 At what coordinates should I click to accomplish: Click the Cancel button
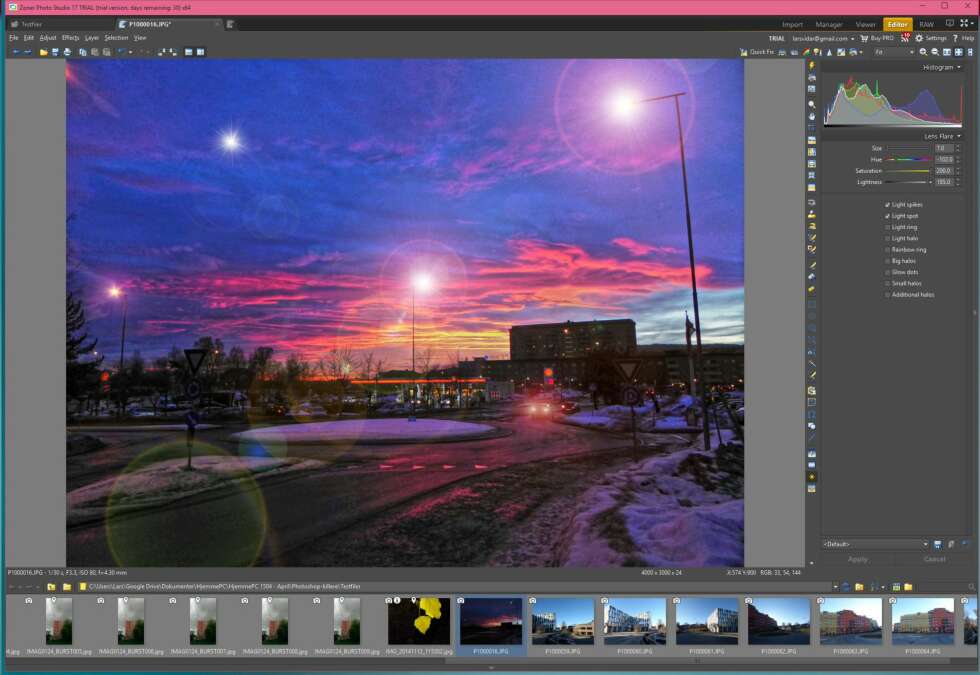tap(934, 559)
